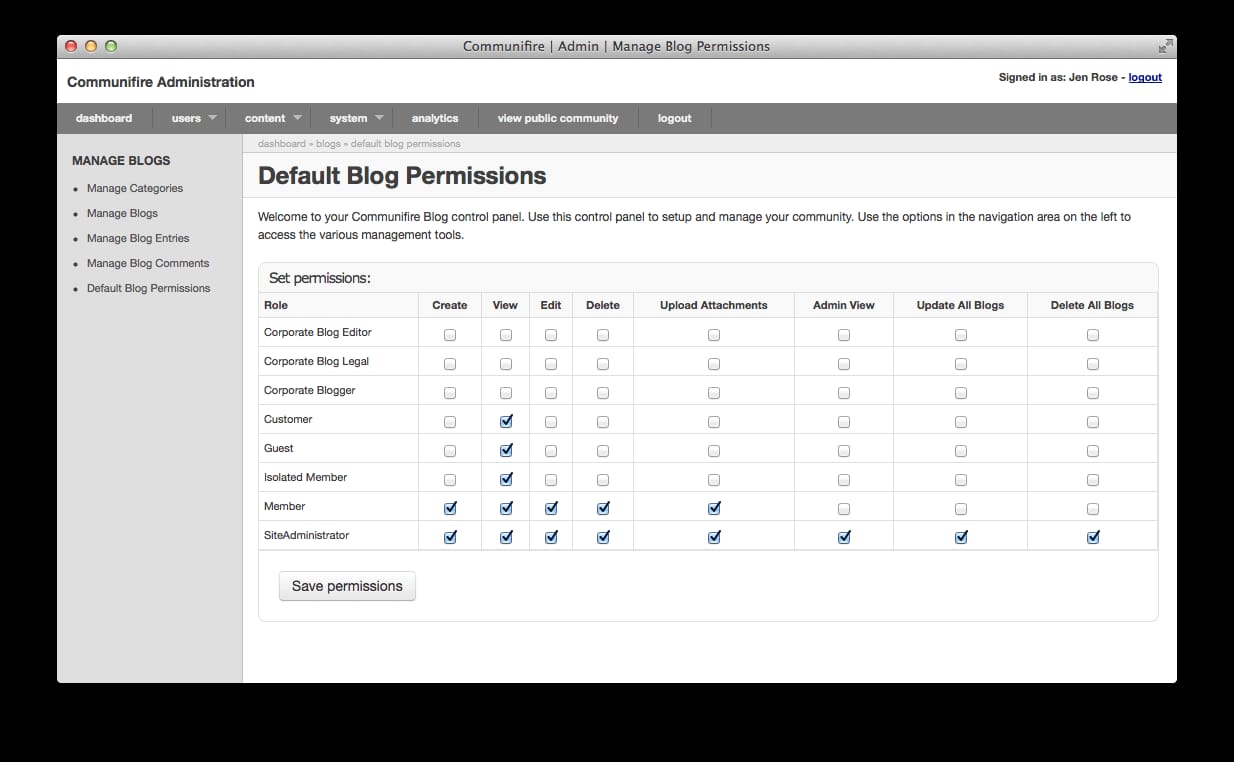Enable Admin View for Isolated Member
Screen dimensions: 1234x762
pyautogui.click(x=844, y=478)
